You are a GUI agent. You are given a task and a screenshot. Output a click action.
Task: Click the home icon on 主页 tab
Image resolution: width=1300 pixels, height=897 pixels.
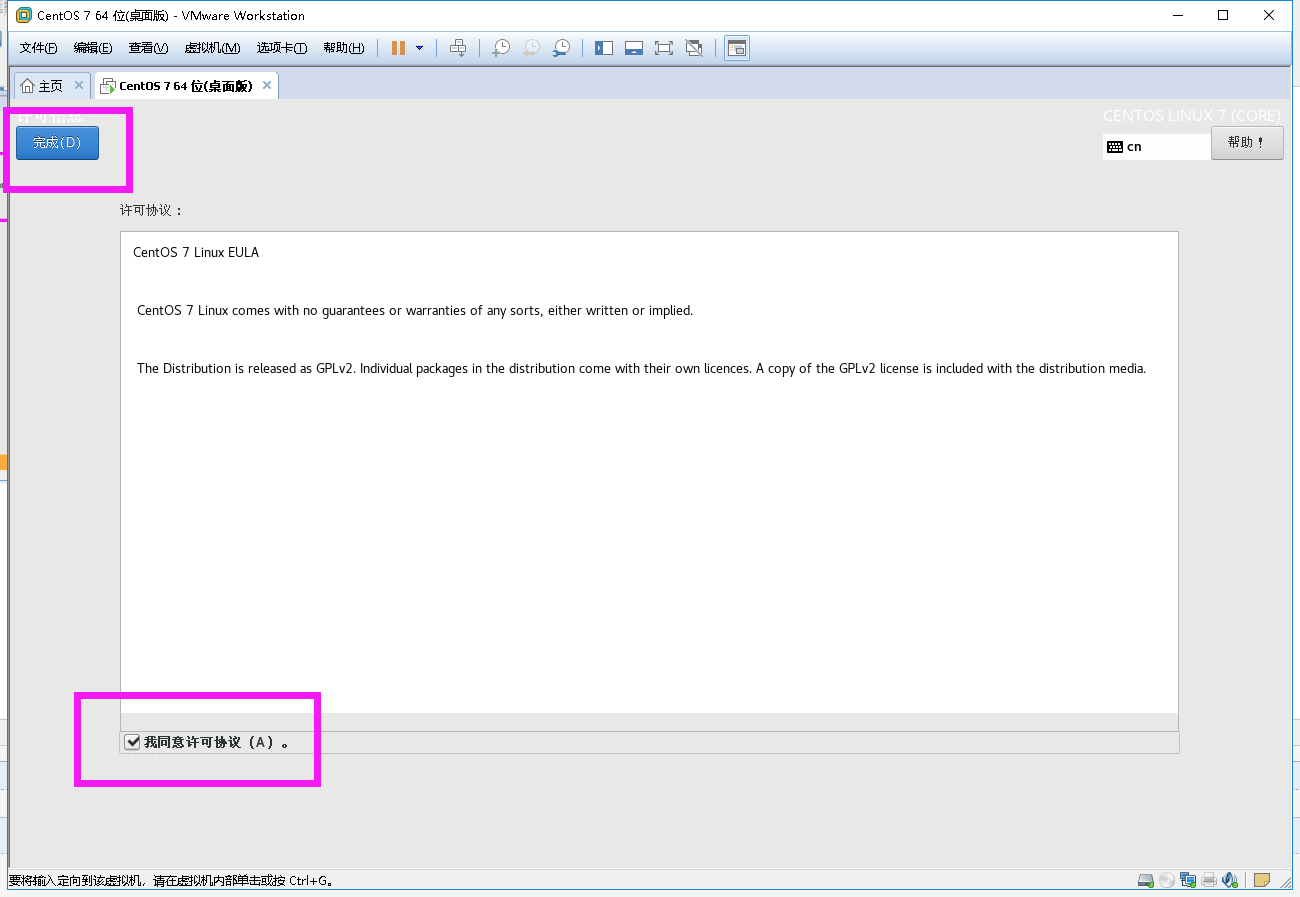tap(28, 86)
